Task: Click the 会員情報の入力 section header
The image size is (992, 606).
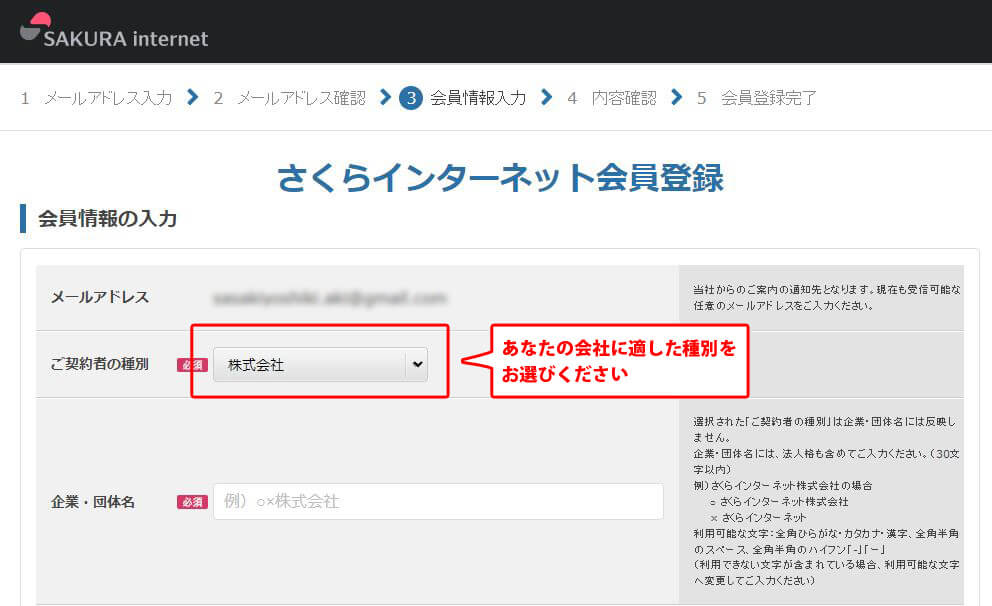Action: 106,218
